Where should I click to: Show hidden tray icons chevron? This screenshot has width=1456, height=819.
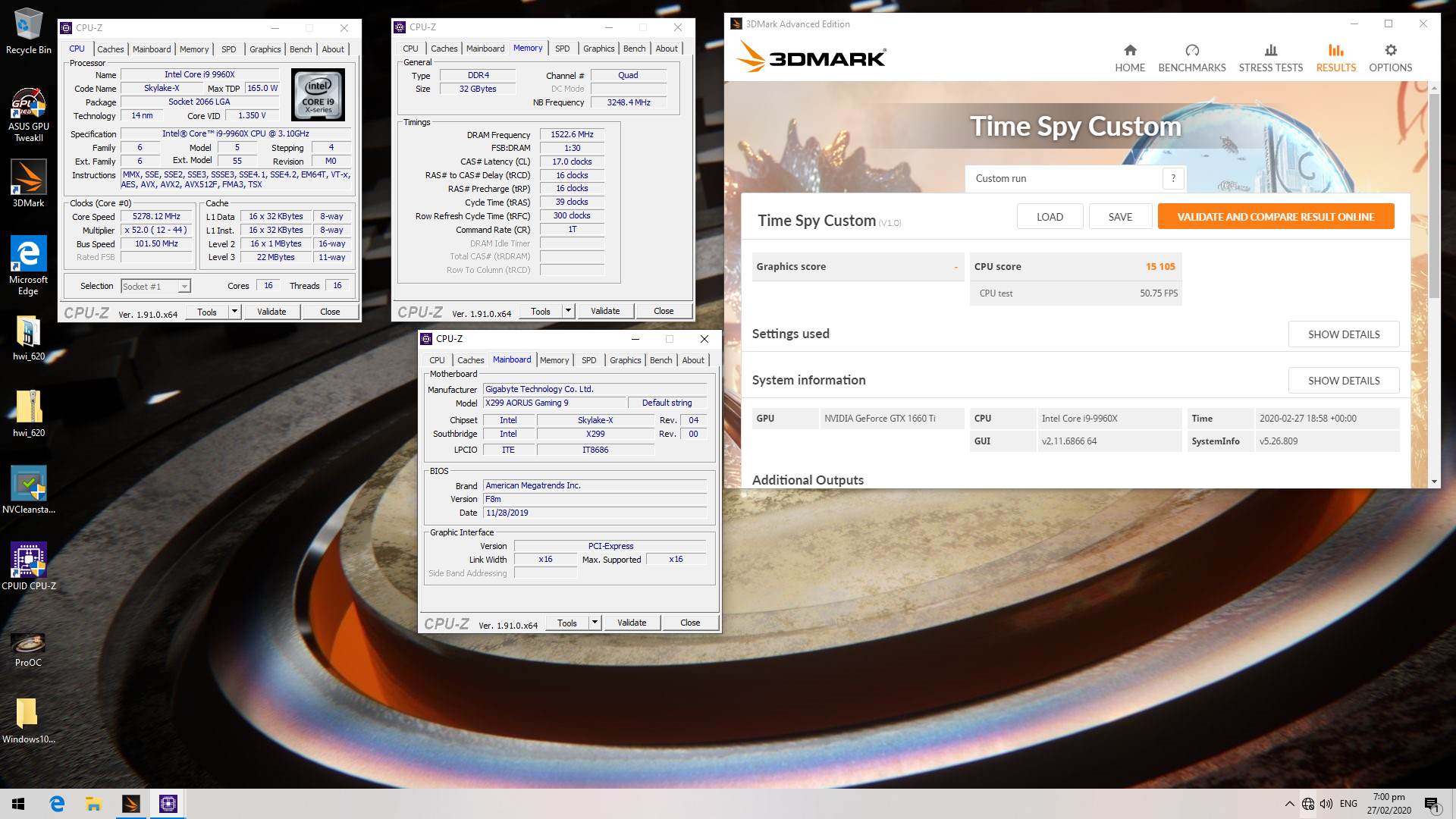click(1289, 804)
